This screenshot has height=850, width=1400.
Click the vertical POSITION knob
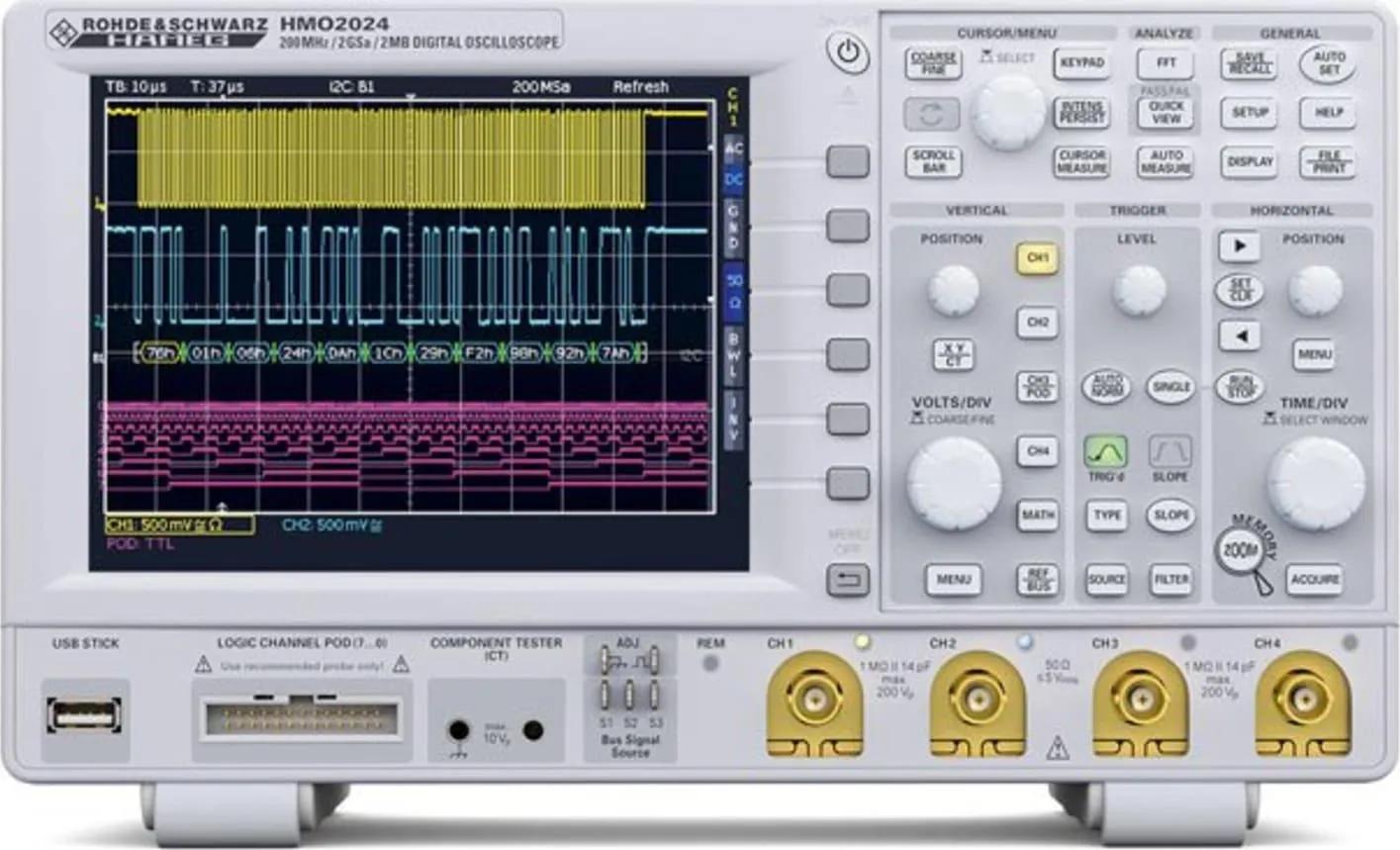click(x=954, y=291)
